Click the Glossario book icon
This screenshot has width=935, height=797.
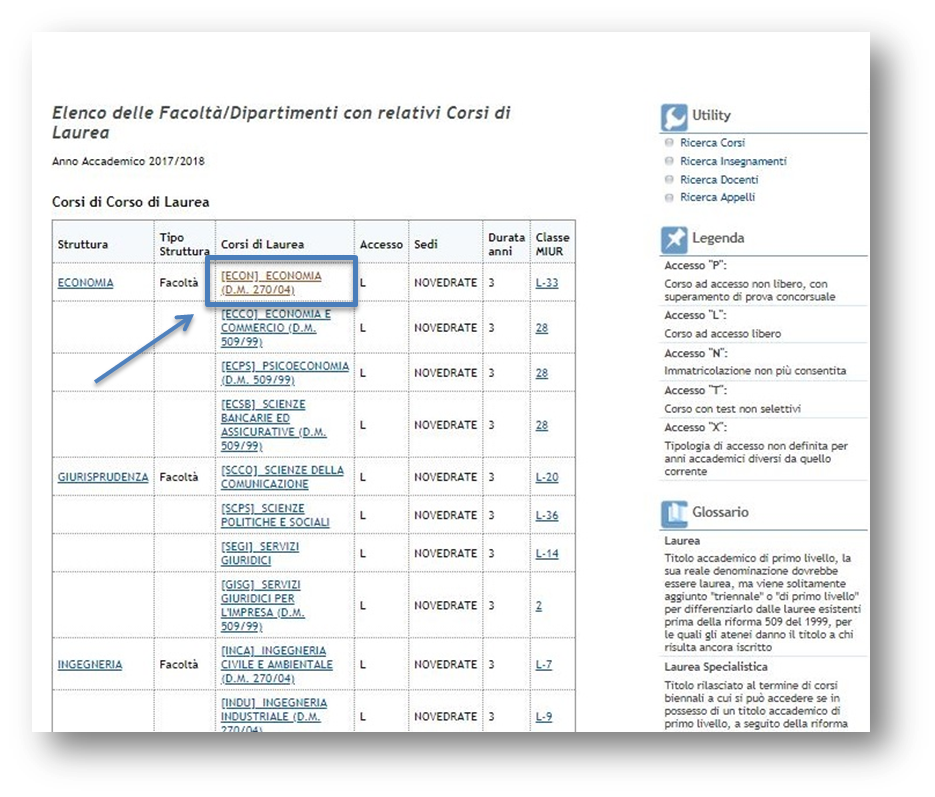(x=674, y=514)
